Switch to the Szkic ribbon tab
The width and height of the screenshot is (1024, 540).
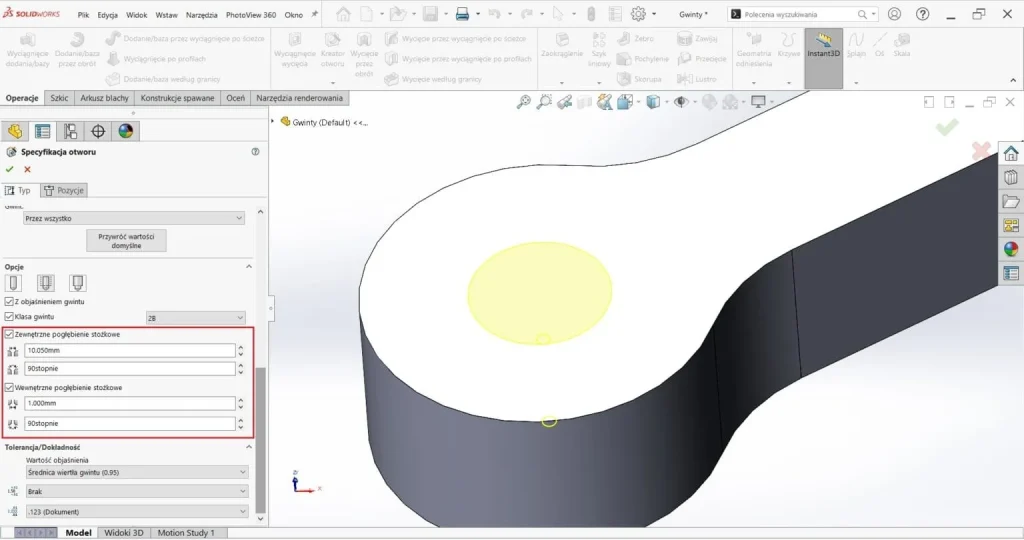click(x=59, y=98)
